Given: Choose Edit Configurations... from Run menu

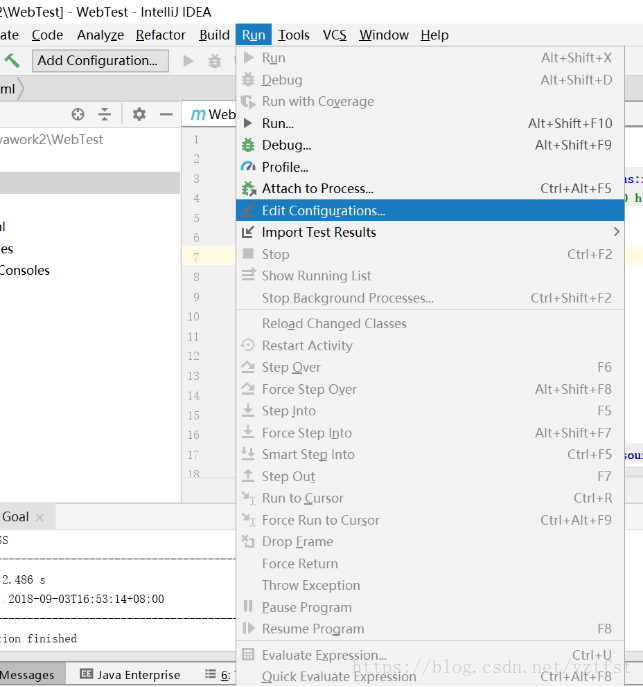Looking at the screenshot, I should tap(430, 210).
